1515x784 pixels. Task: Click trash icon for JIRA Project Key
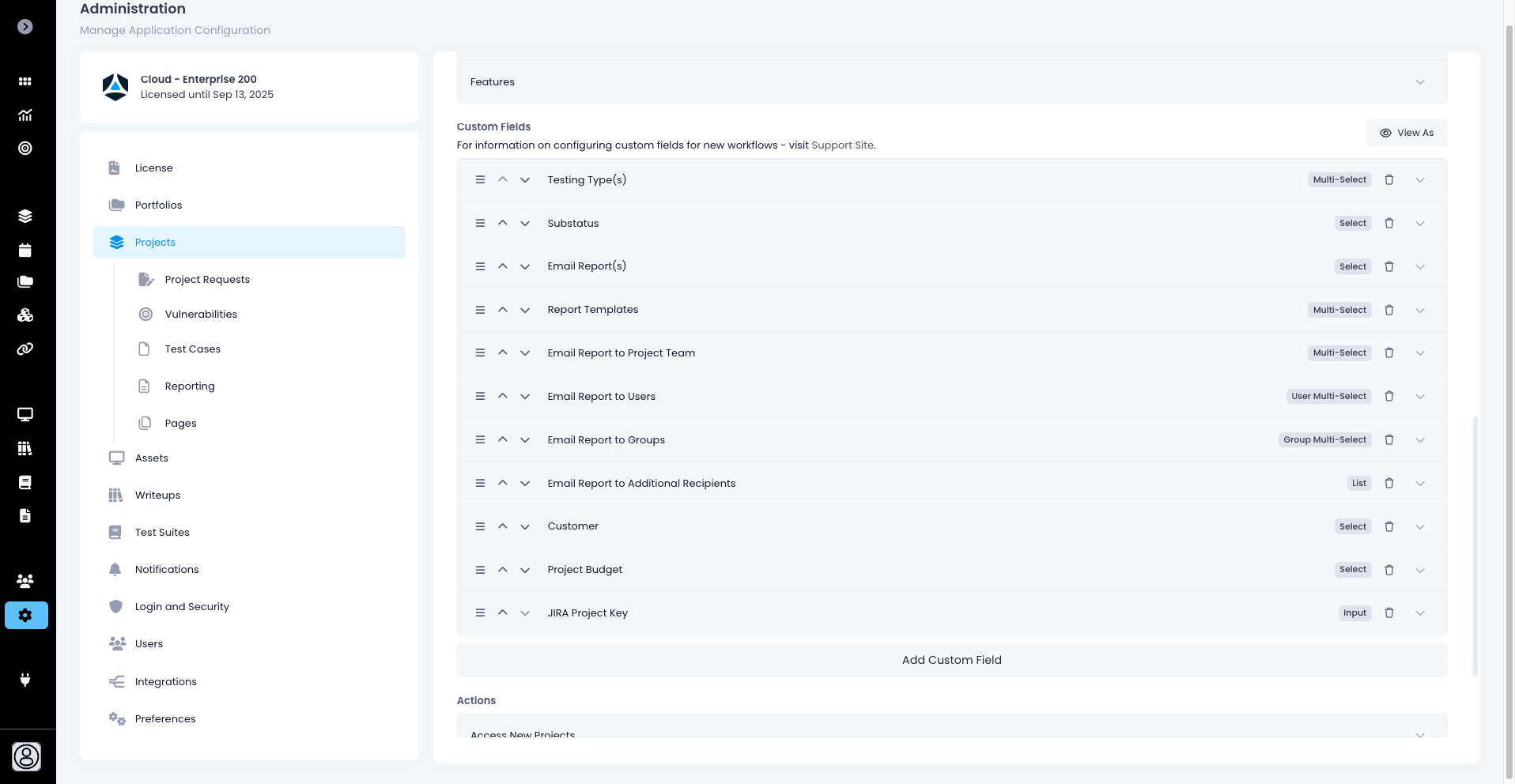pyautogui.click(x=1388, y=613)
